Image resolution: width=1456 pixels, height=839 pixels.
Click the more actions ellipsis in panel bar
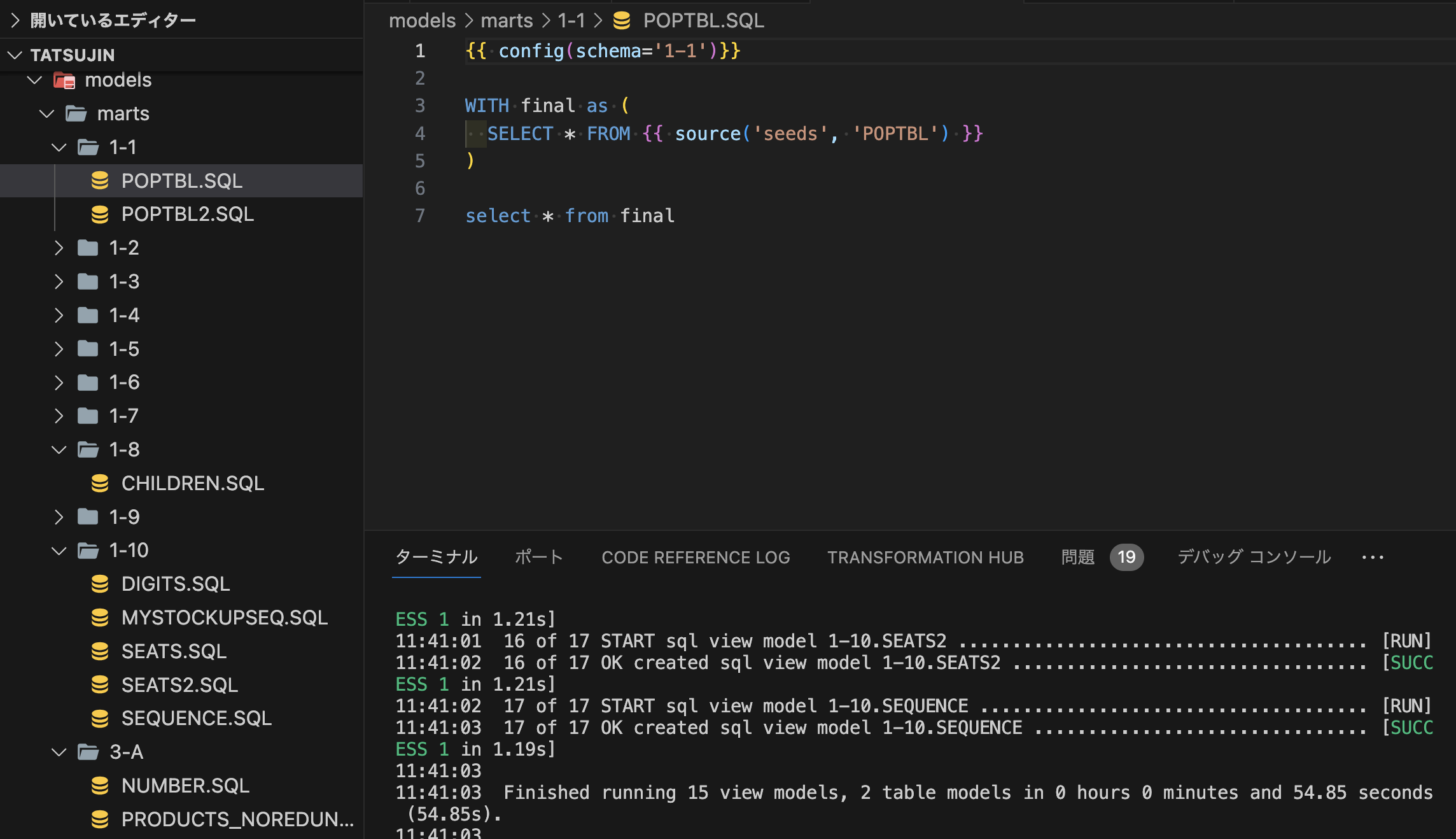(1373, 557)
